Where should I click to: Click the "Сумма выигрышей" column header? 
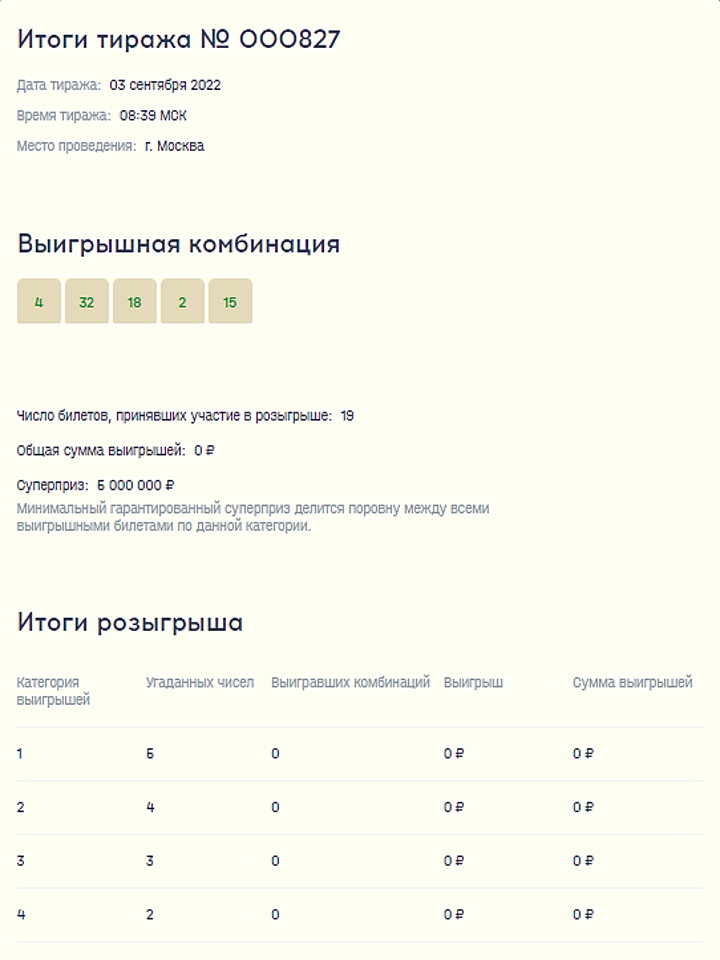632,683
